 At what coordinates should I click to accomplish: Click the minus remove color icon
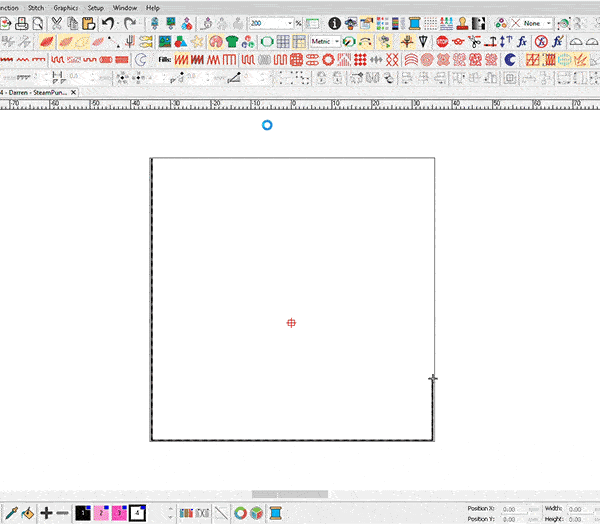pos(62,513)
